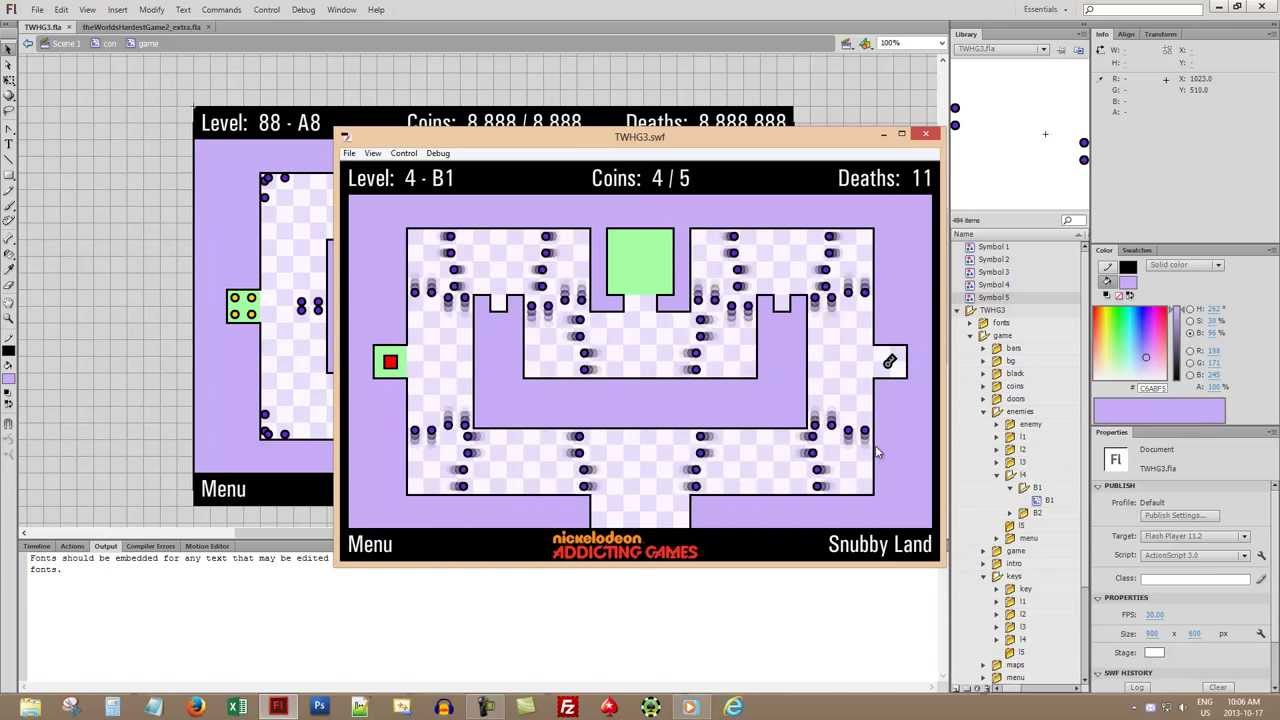Expand the B2 folder in Library
Screen dimensions: 1280x720
point(1010,513)
